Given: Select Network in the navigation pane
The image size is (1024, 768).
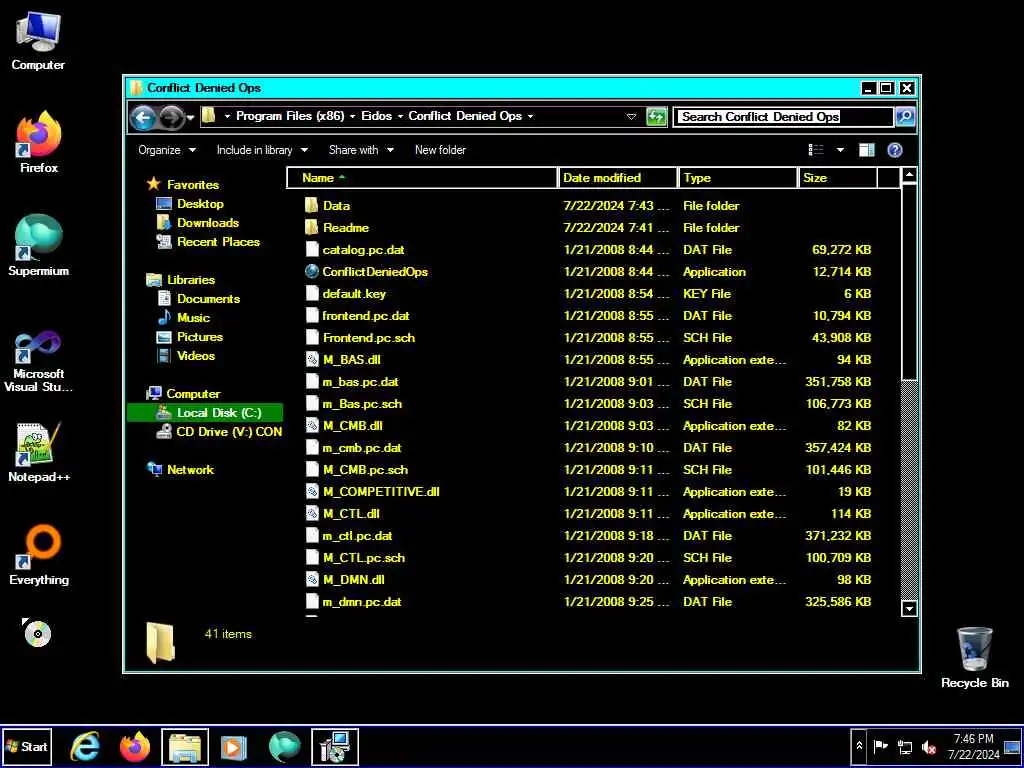Looking at the screenshot, I should point(190,470).
